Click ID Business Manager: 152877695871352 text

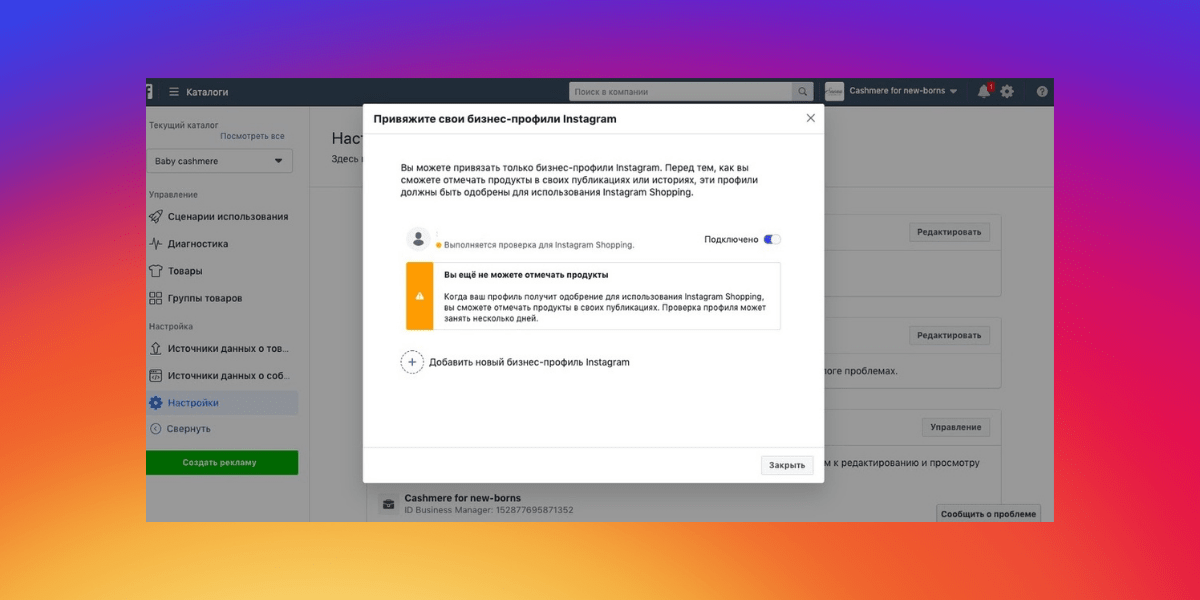(x=489, y=510)
